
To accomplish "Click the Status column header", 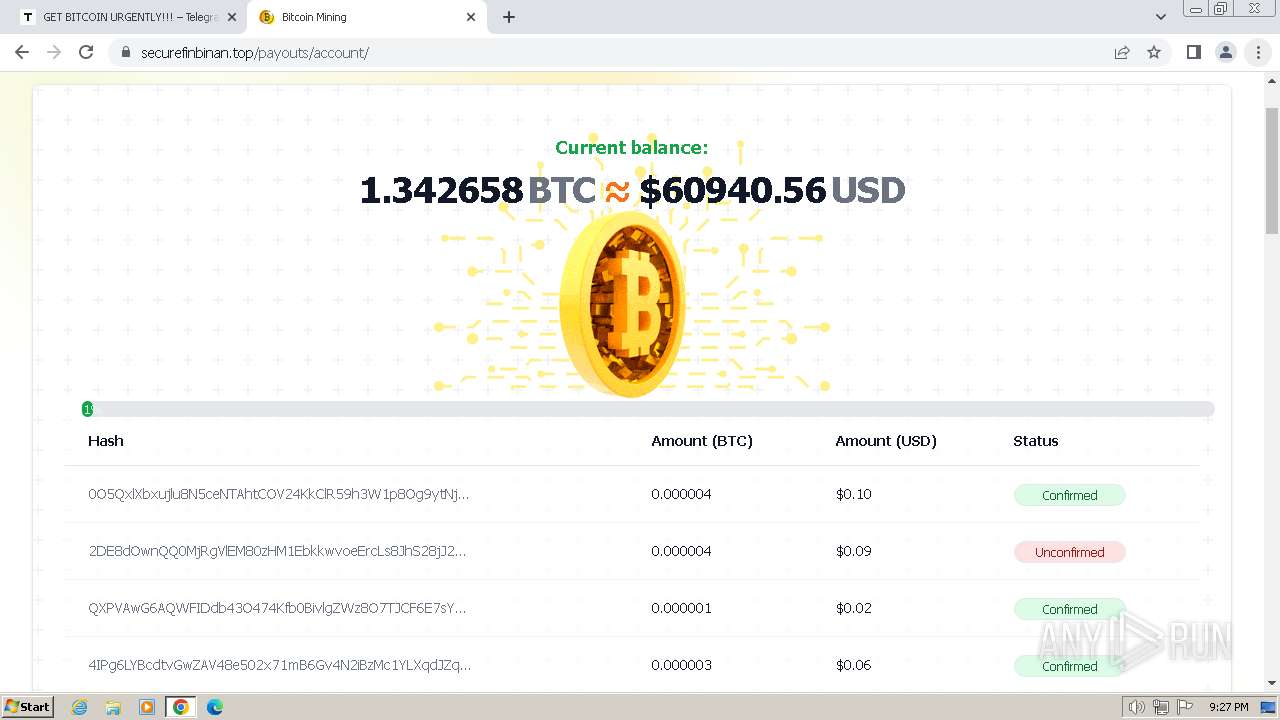I will pos(1036,441).
